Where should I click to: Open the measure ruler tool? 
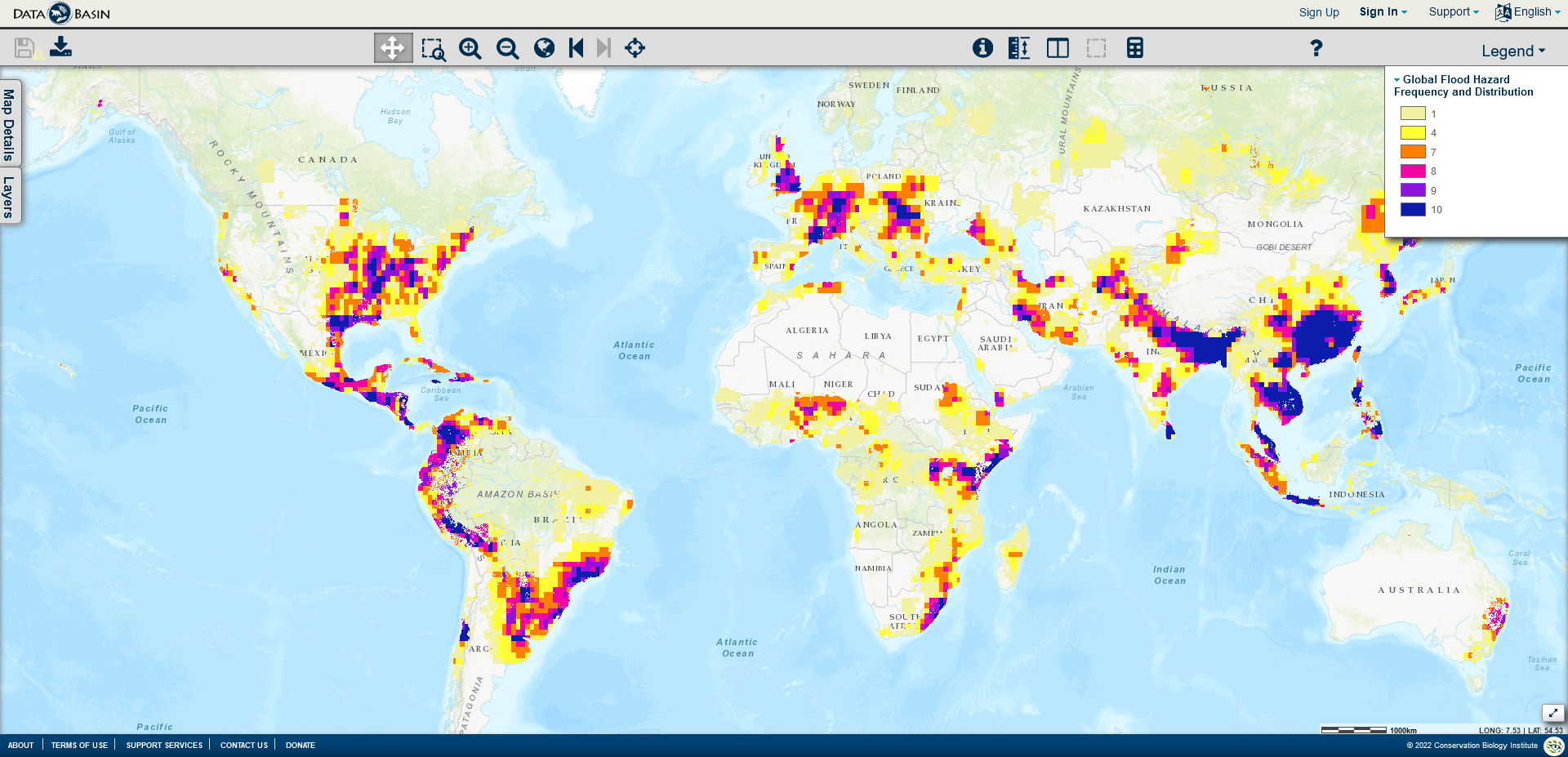1019,48
